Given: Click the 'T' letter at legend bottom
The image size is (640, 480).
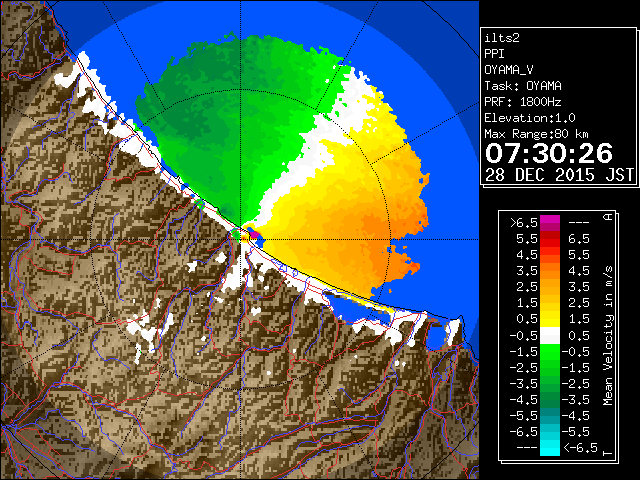Looking at the screenshot, I should [608, 453].
